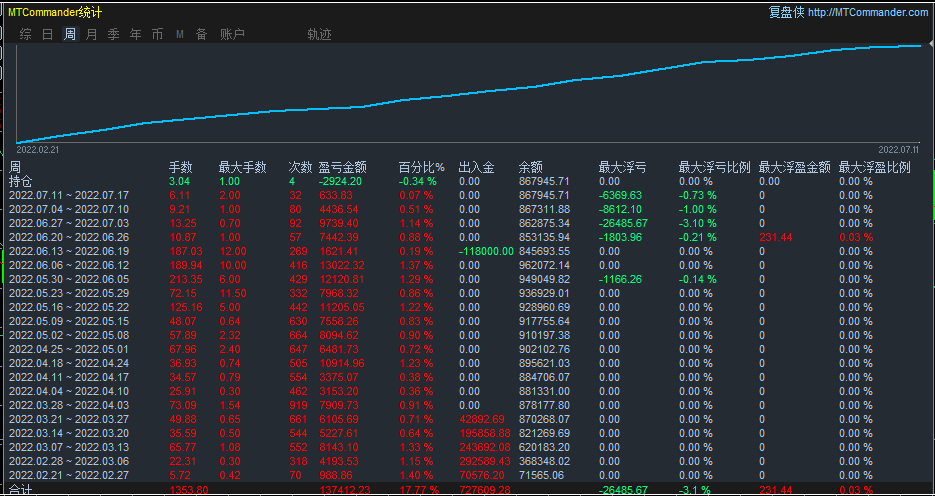Select the 日 daily statistics tab

[48, 34]
